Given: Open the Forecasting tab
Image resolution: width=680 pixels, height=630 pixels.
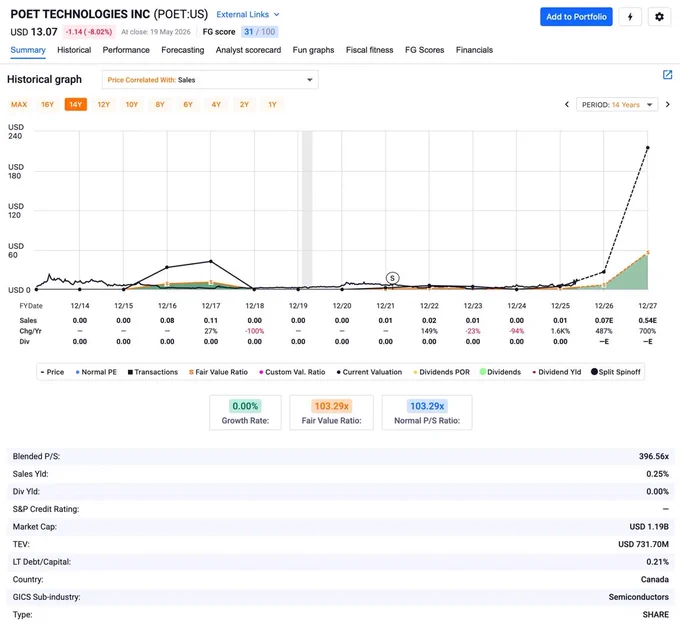Looking at the screenshot, I should click(183, 50).
